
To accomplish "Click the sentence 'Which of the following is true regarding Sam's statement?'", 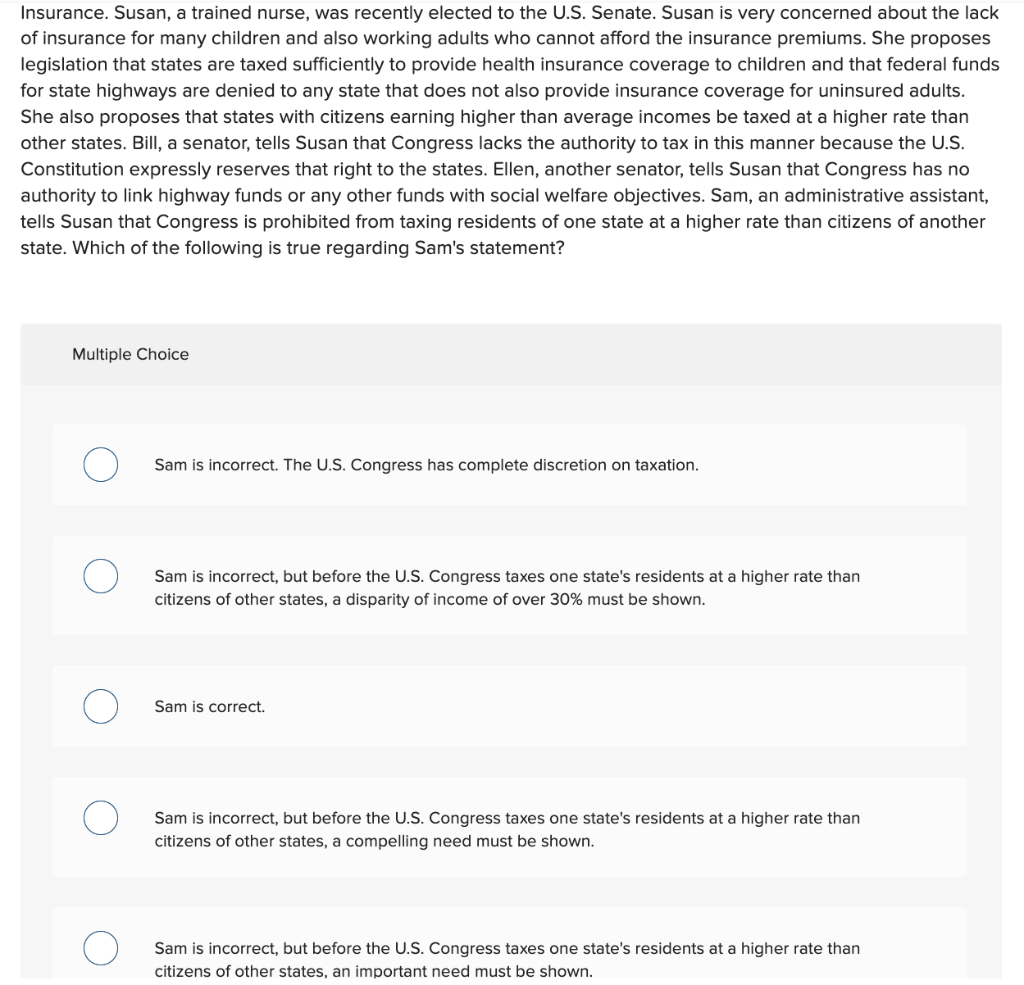I will point(319,248).
